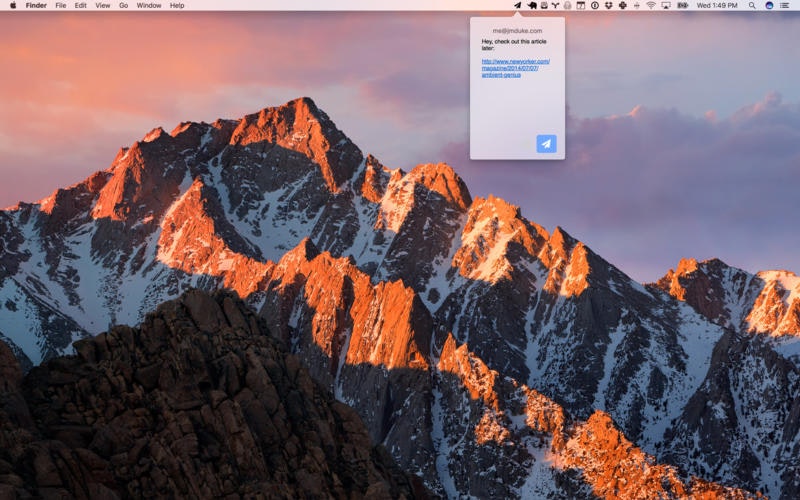Image resolution: width=800 pixels, height=500 pixels.
Task: Open the Go menu
Action: (x=123, y=5)
